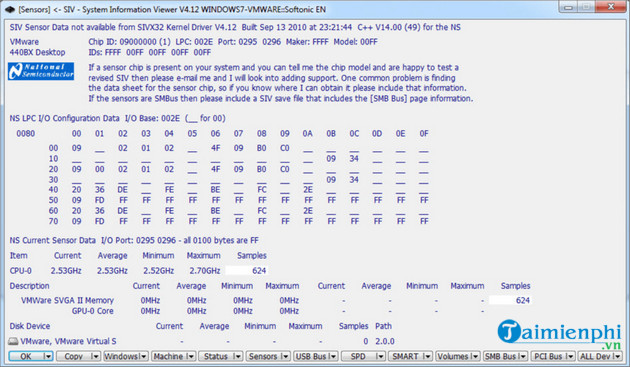
Task: Expand the Copy button dropdown arrow
Action: 96,356
